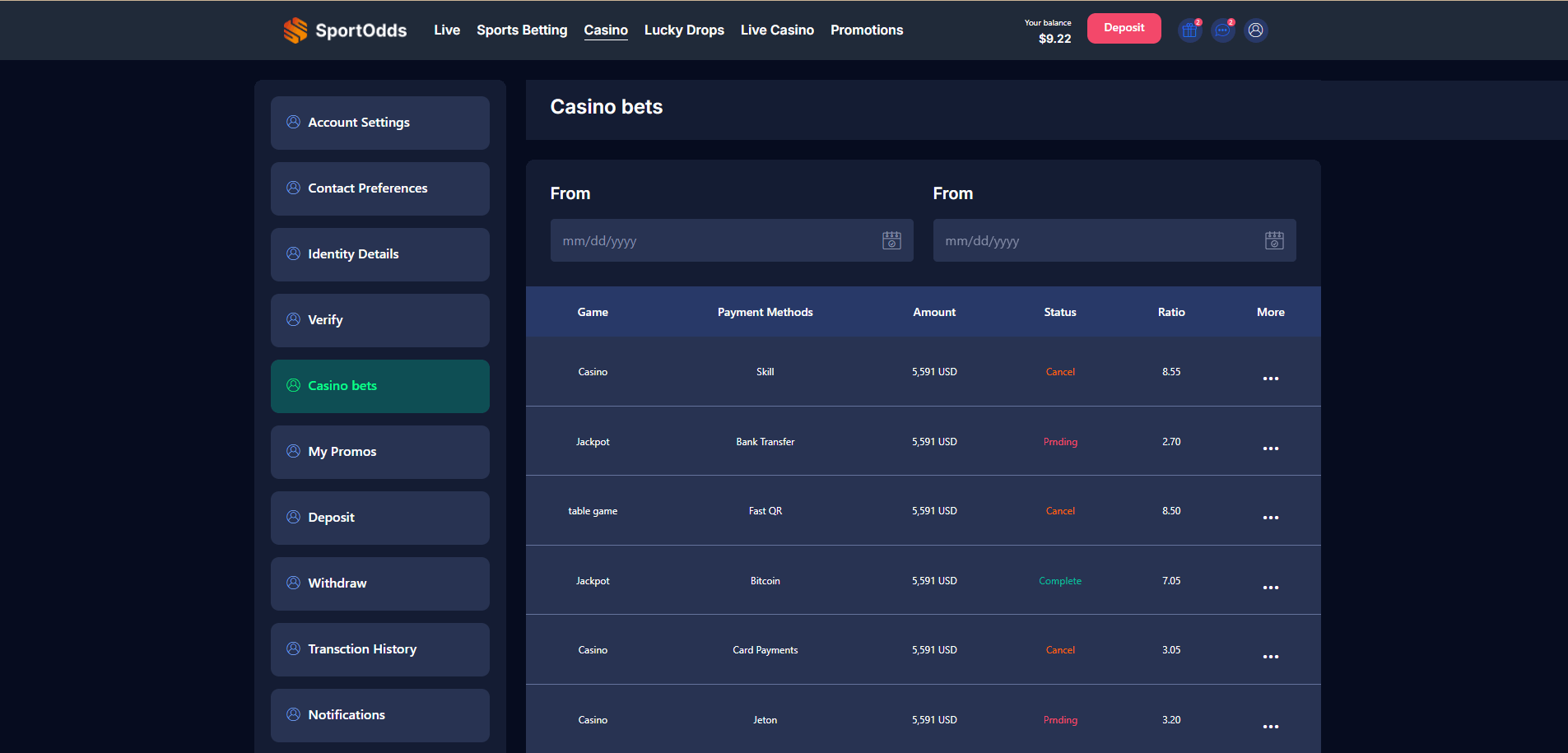Click the Account Settings user icon
This screenshot has width=1568, height=753.
click(x=293, y=122)
